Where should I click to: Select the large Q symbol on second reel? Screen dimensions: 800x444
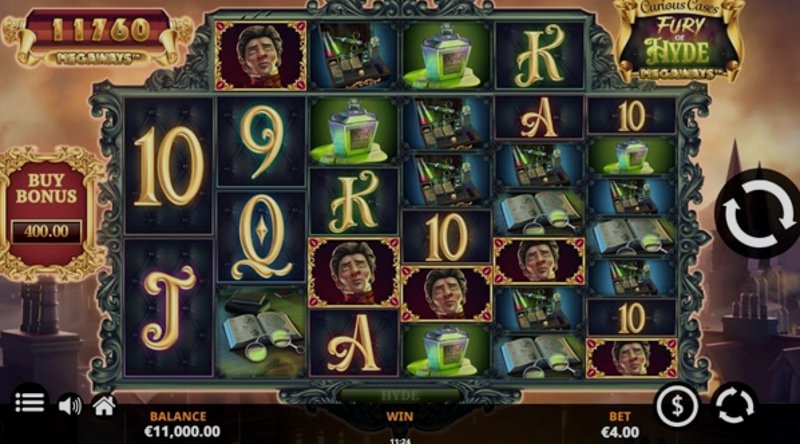coord(261,237)
